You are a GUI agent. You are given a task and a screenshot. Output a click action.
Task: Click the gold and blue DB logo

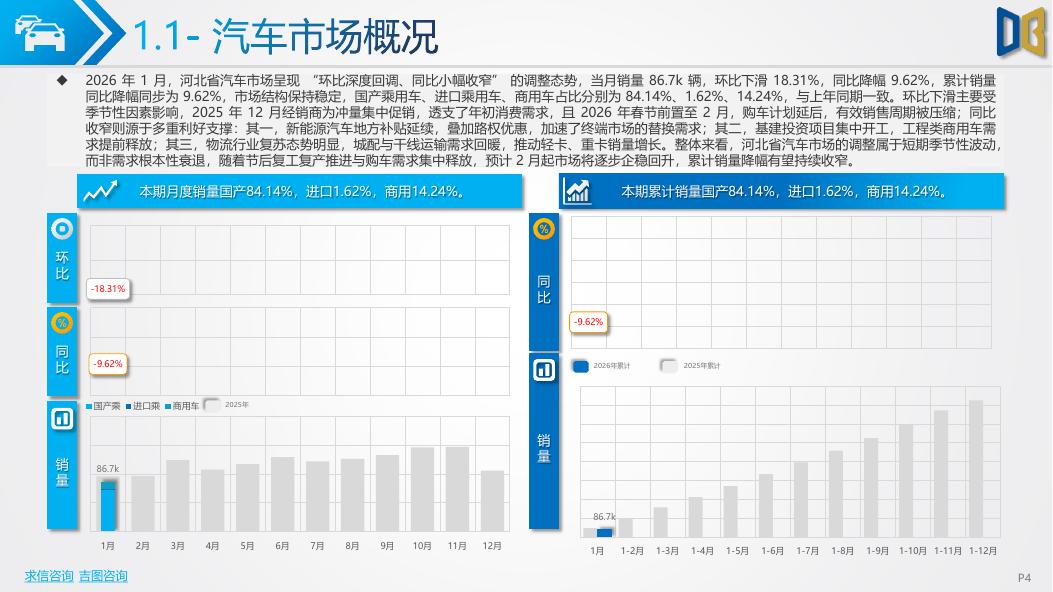coord(1019,29)
